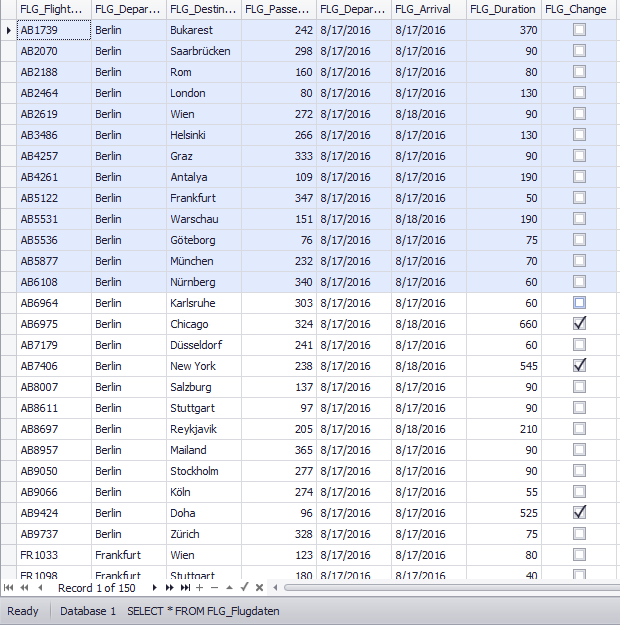Screen dimensions: 623x627
Task: Sort by FLG_Change column header
Action: pos(579,10)
